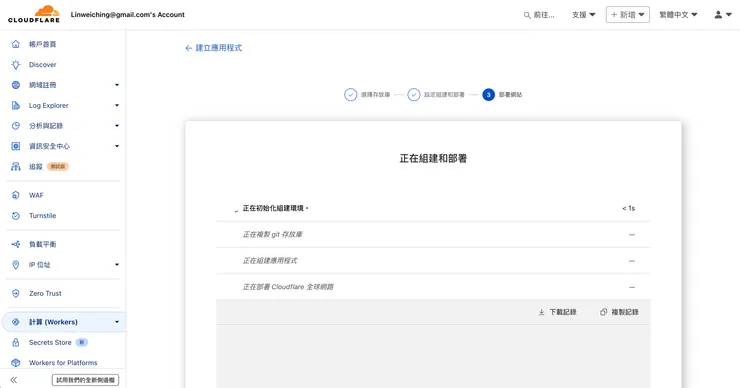Click the Log Explorer icon
The height and width of the screenshot is (388, 740).
pyautogui.click(x=16, y=105)
